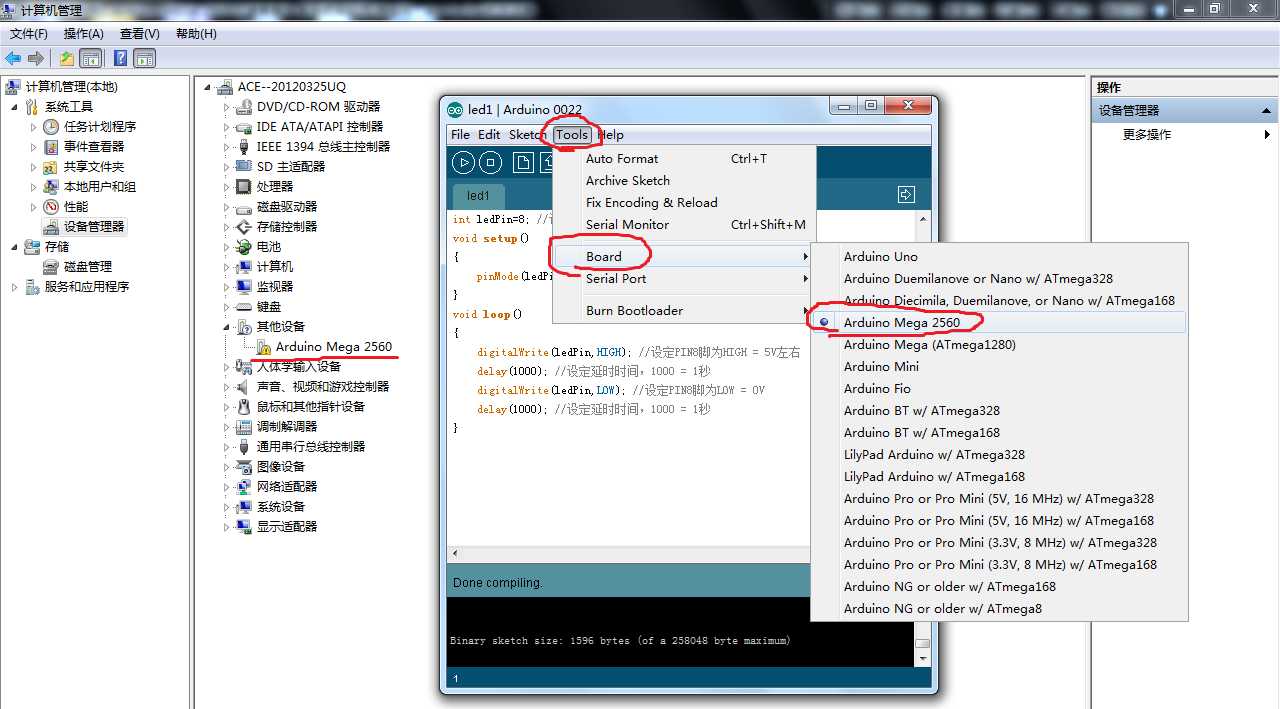Click 更多操作 in the 操作 pane
Image resolution: width=1280 pixels, height=709 pixels.
pos(1147,134)
